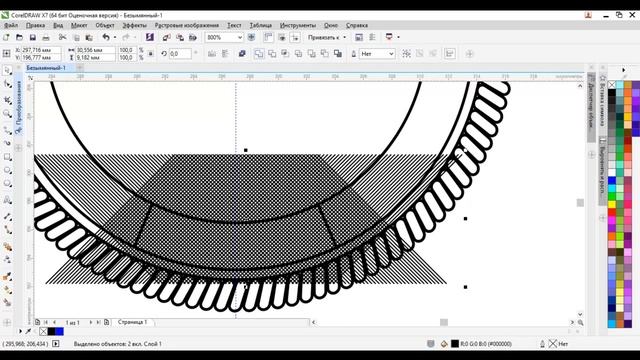640x360 pixels.
Task: Open the Эффекты menu
Action: coord(134,25)
